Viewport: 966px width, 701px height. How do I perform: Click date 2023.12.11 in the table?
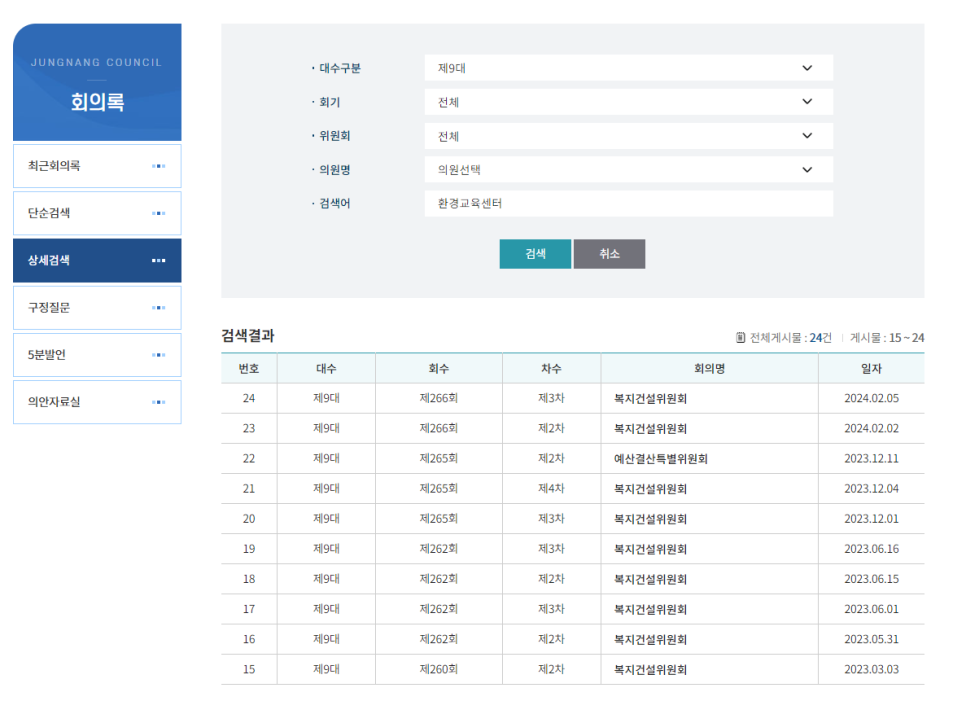click(871, 459)
